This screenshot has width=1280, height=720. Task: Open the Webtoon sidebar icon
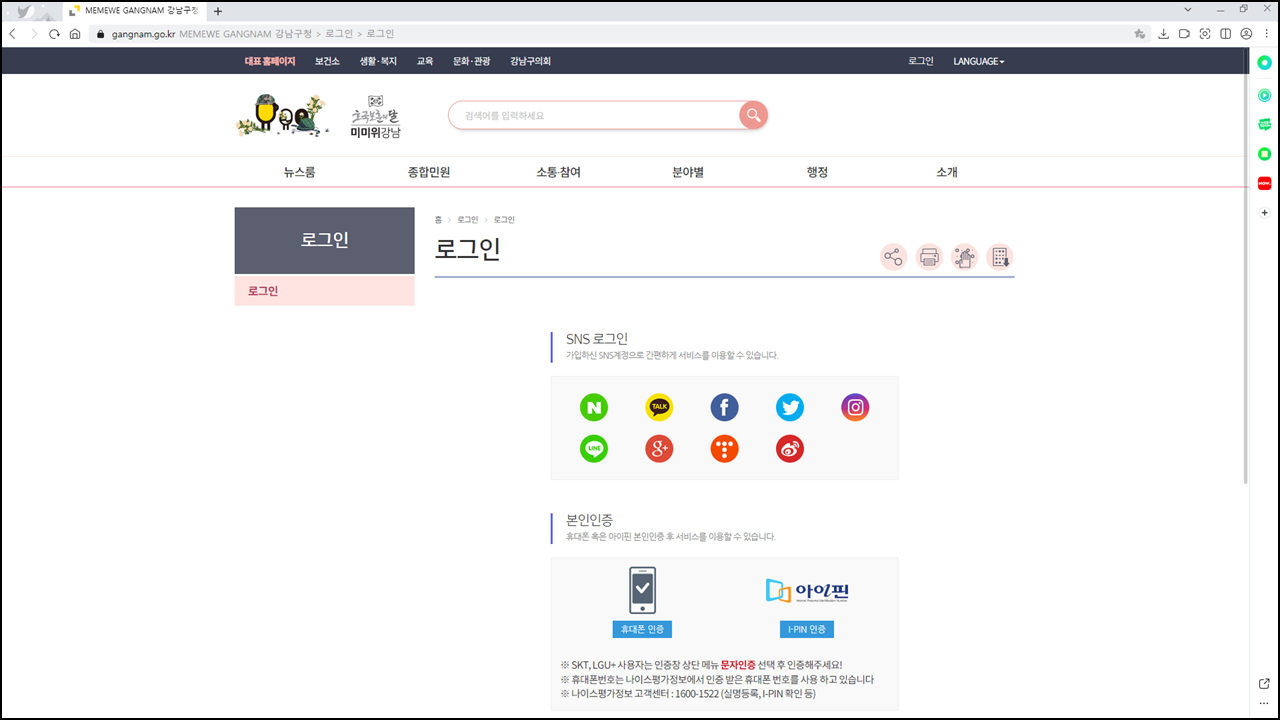[1264, 124]
